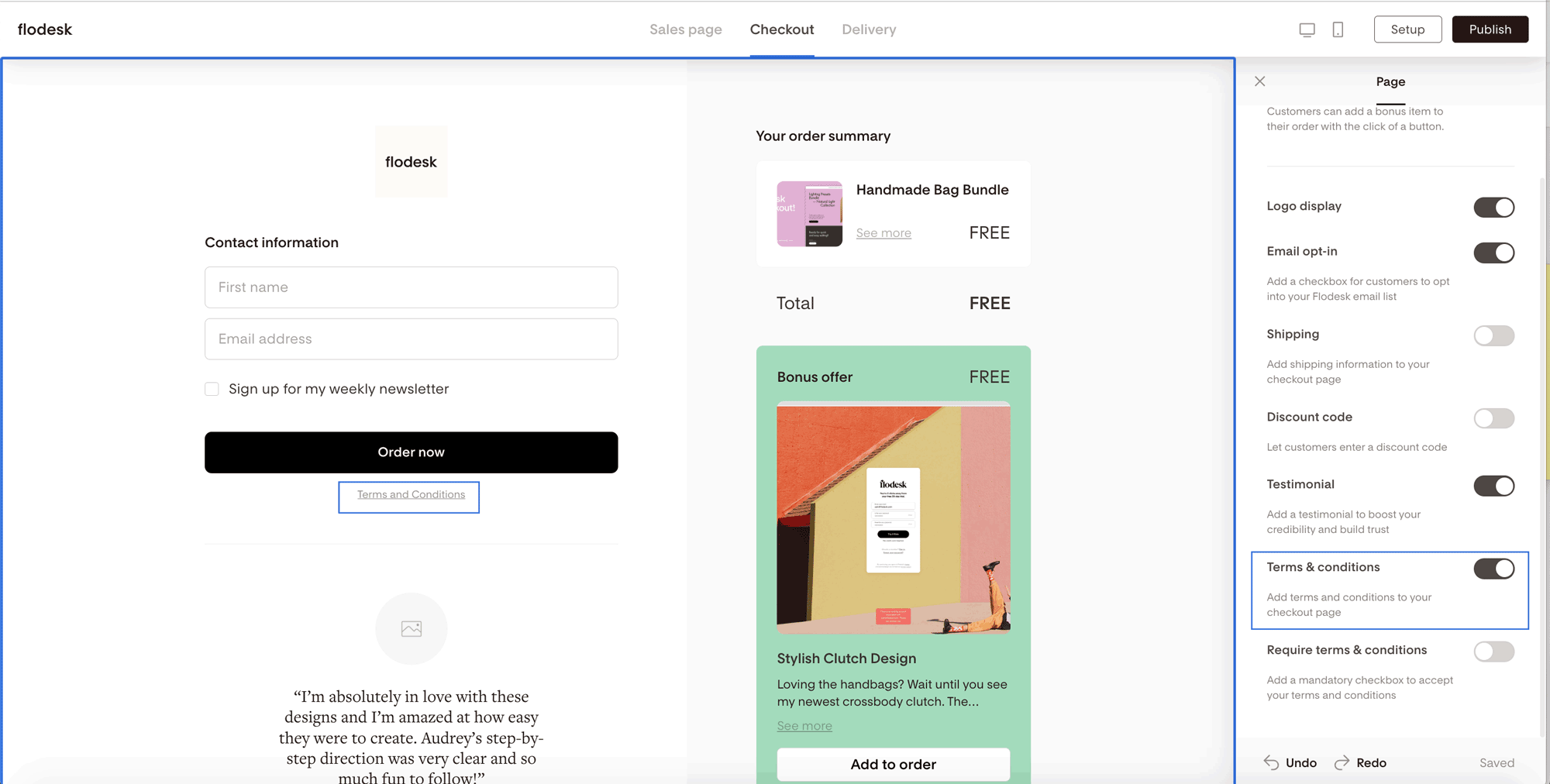Image resolution: width=1550 pixels, height=784 pixels.
Task: Close the Page settings panel
Action: 1259,81
